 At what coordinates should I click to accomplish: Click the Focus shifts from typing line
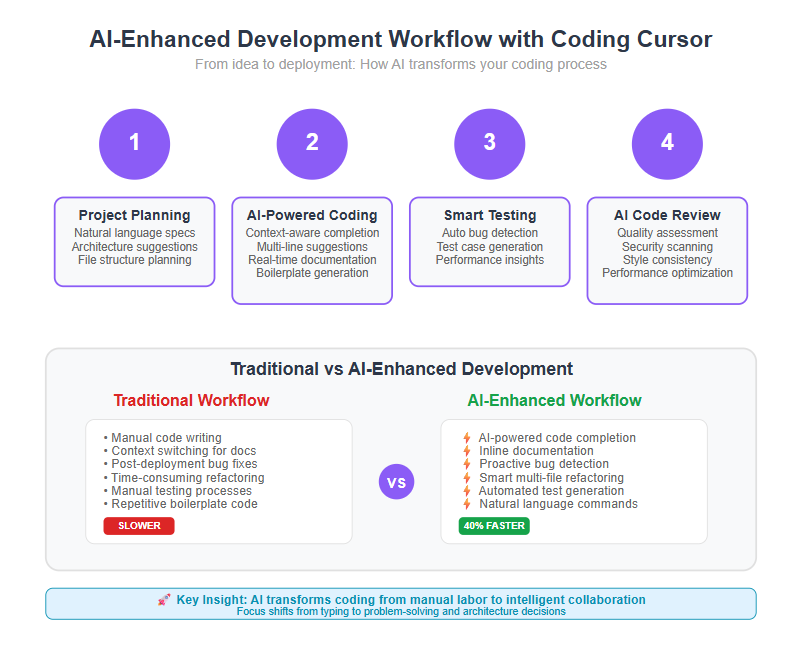pyautogui.click(x=401, y=612)
